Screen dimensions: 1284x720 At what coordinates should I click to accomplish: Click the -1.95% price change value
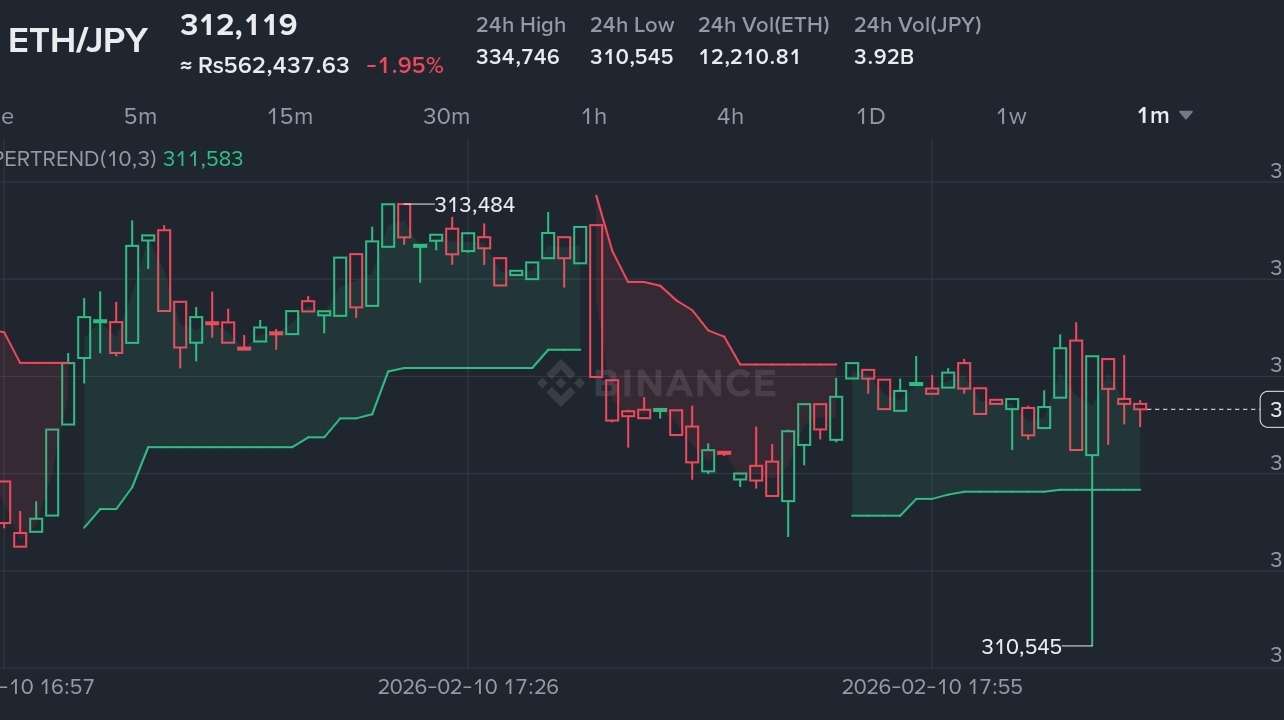[x=405, y=66]
